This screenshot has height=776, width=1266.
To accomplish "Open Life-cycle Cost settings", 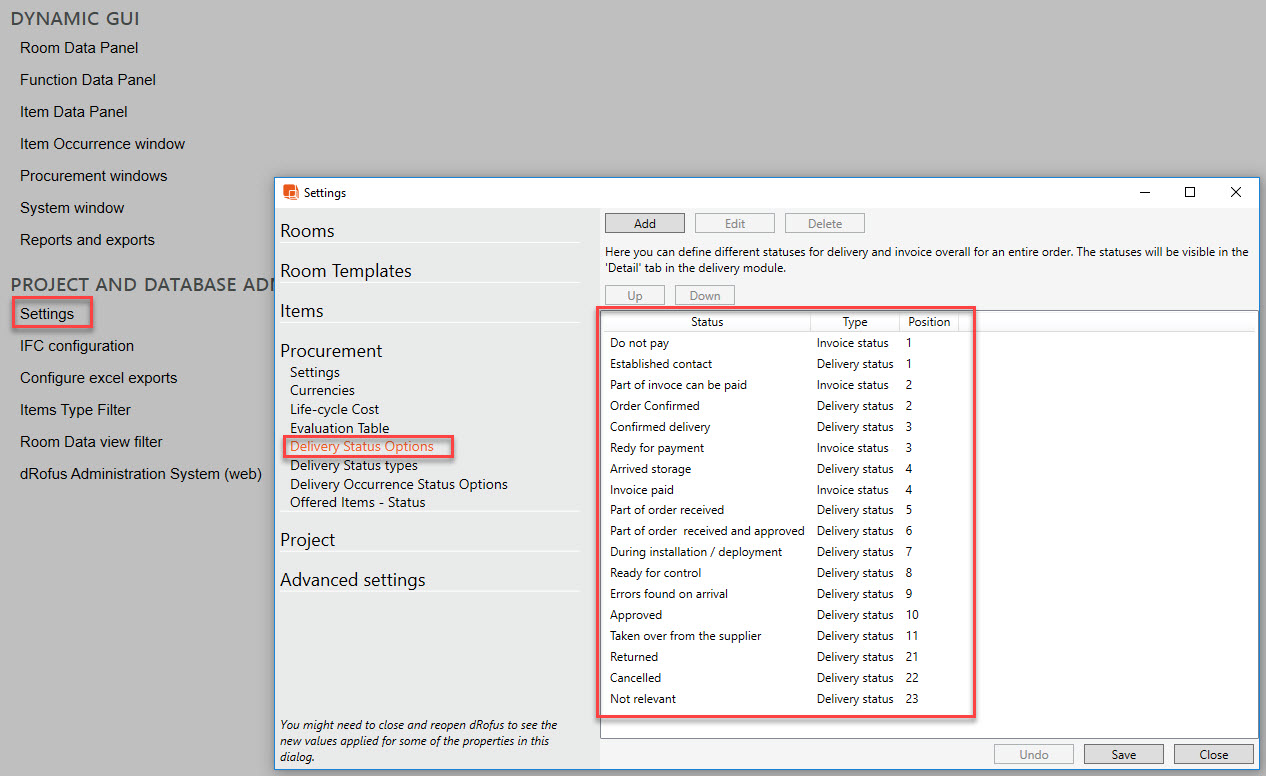I will coord(334,409).
